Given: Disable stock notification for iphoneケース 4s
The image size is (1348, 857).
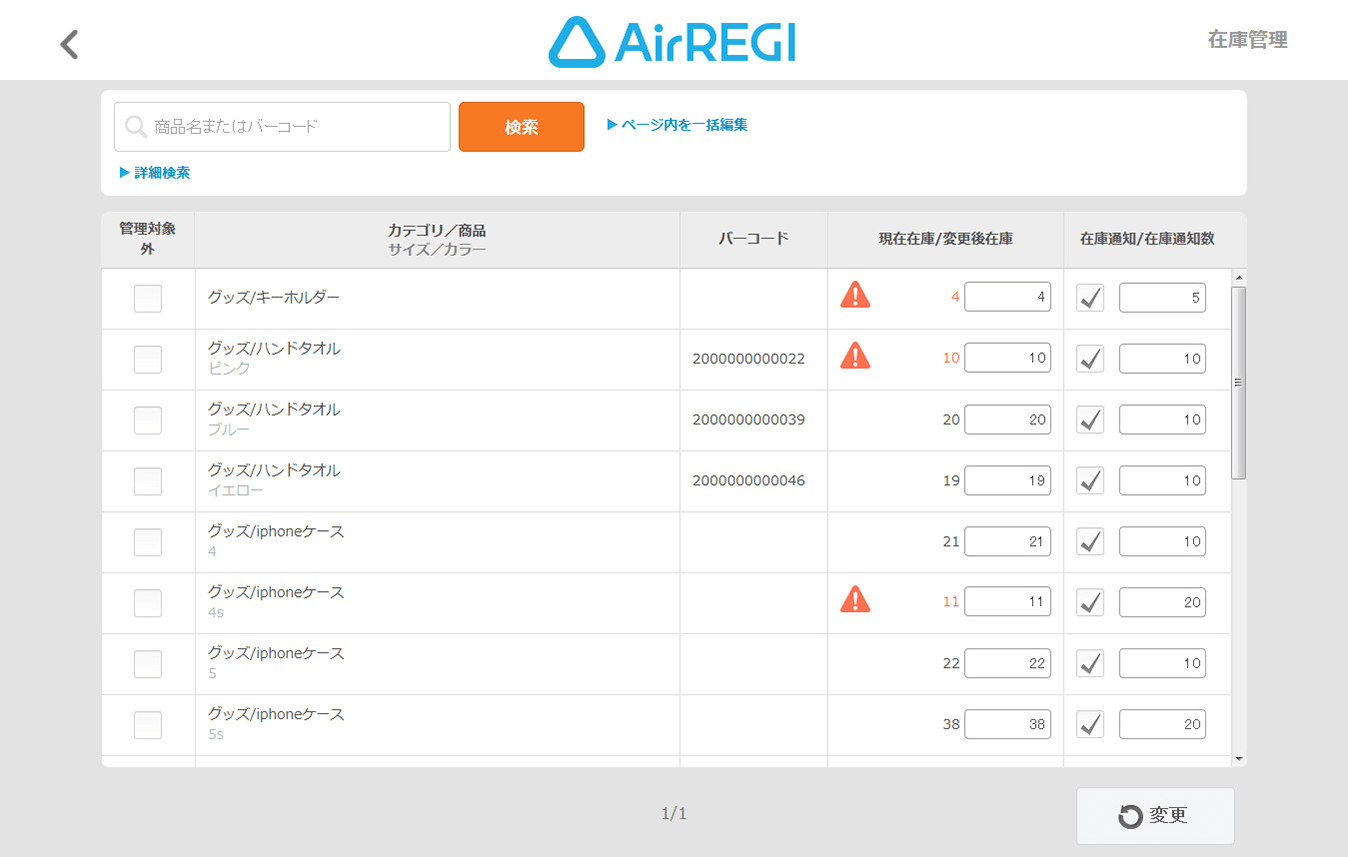Looking at the screenshot, I should click(x=1091, y=602).
